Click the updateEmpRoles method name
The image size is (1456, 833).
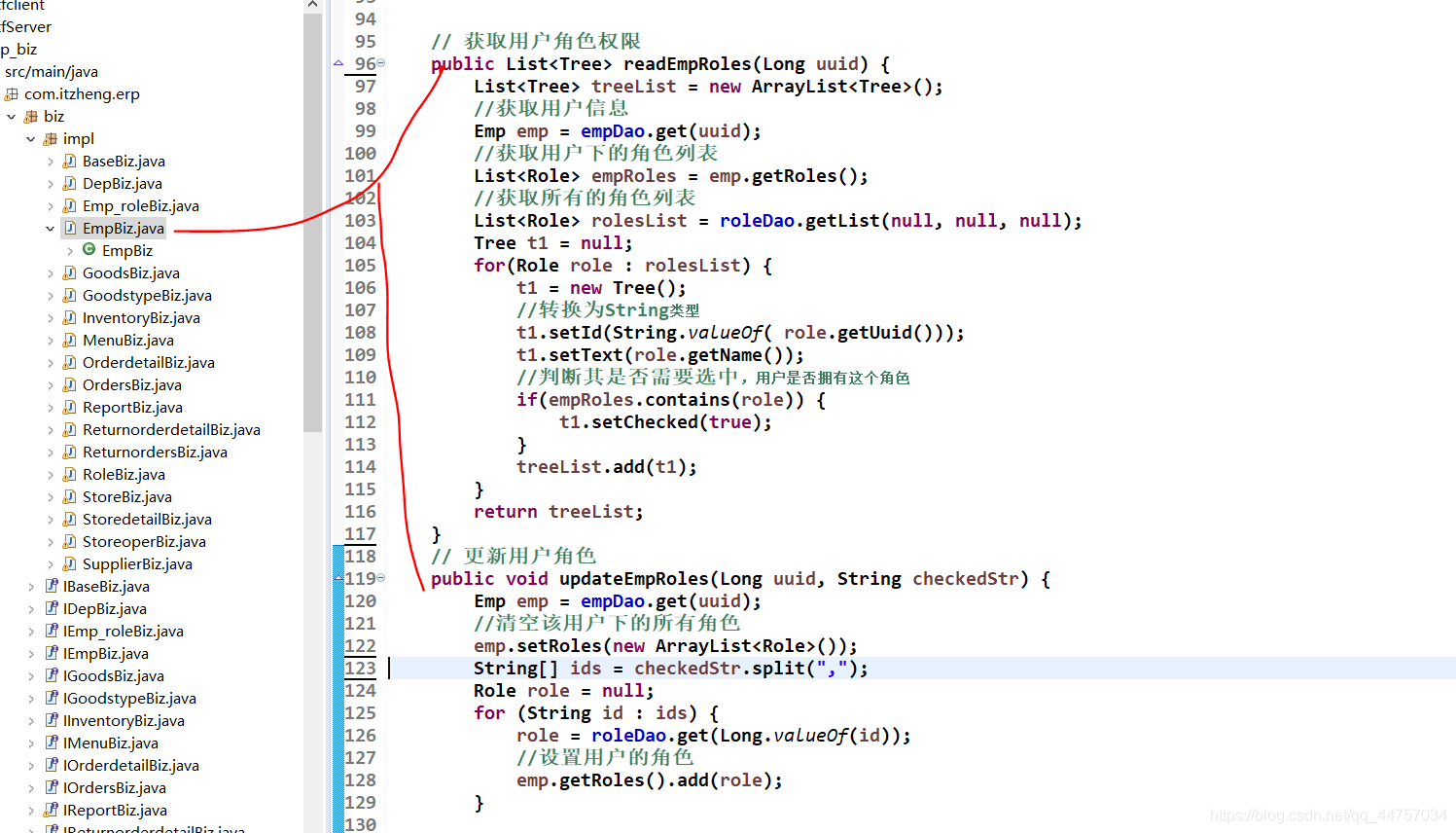[634, 579]
